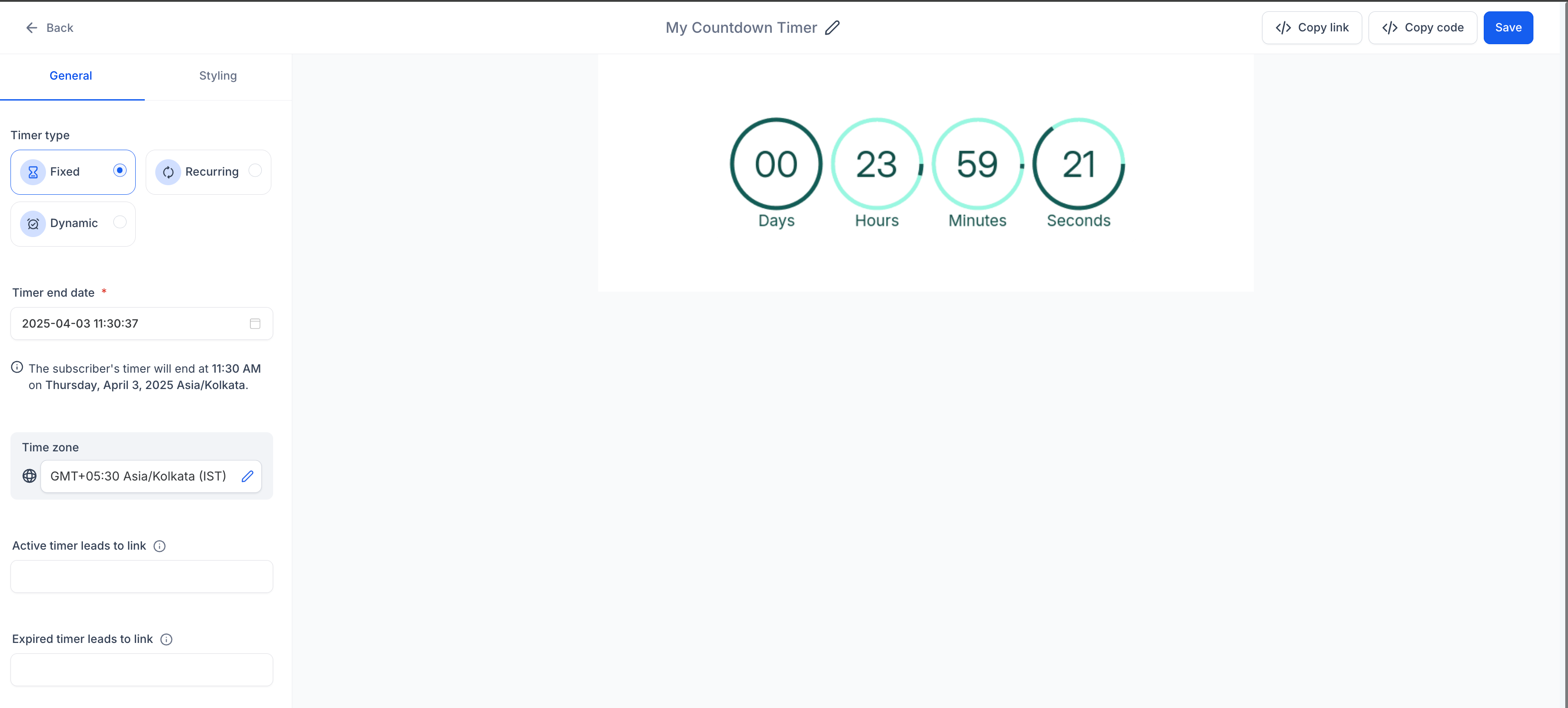Click the alarm clock icon for Dynamic timer
The height and width of the screenshot is (708, 1568).
[x=33, y=224]
